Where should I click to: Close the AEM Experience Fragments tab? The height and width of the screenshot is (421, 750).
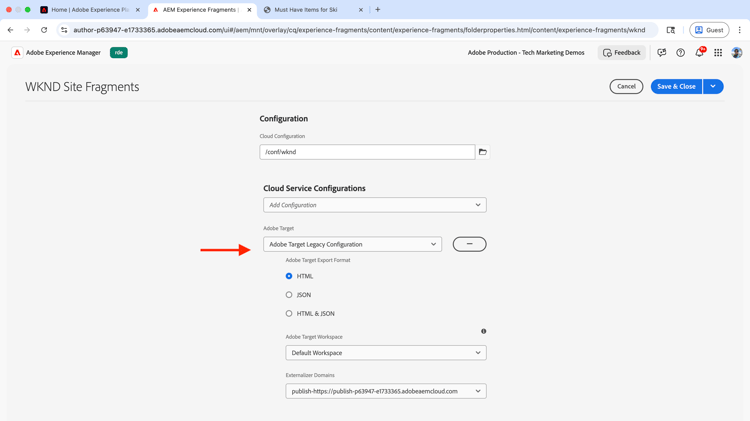249,10
